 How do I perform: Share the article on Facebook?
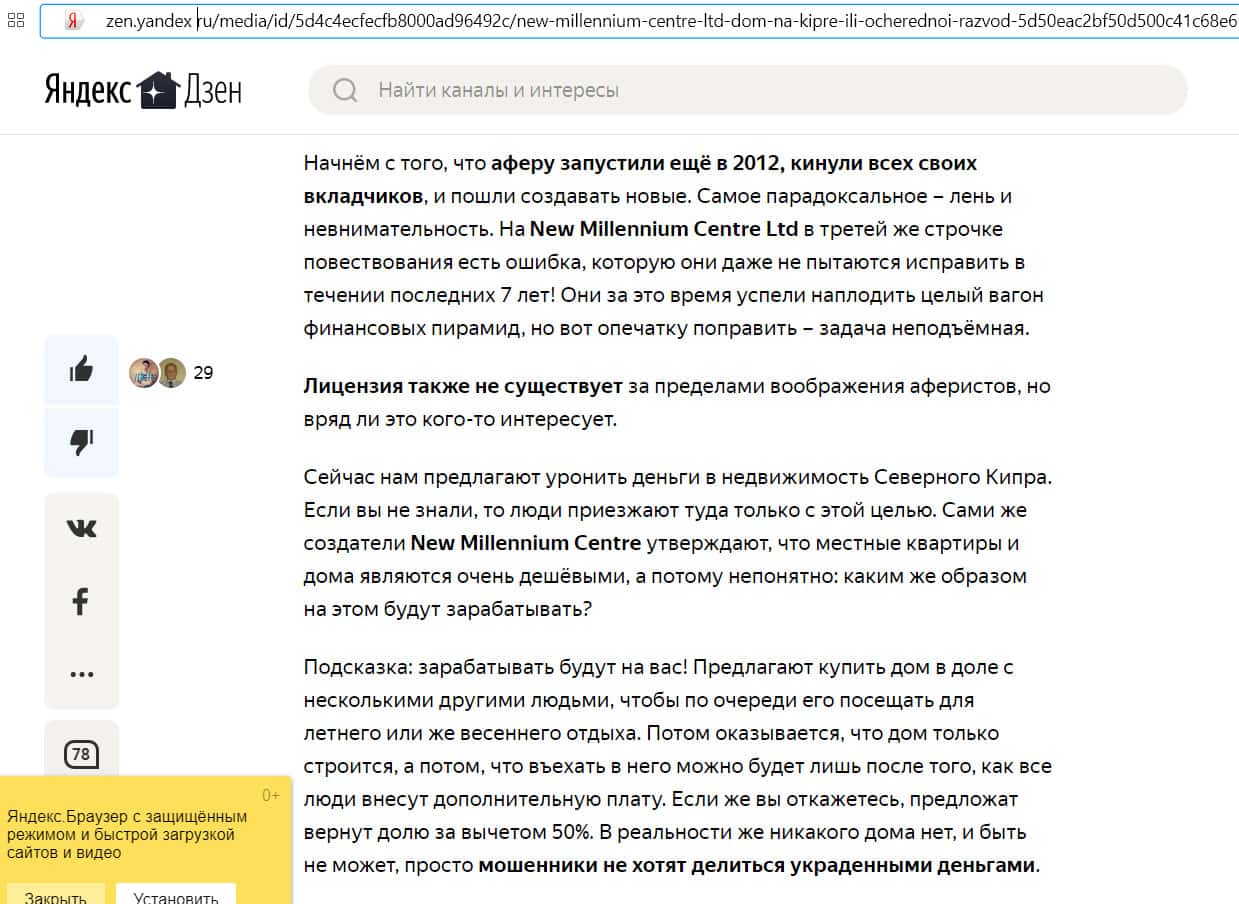pyautogui.click(x=81, y=601)
